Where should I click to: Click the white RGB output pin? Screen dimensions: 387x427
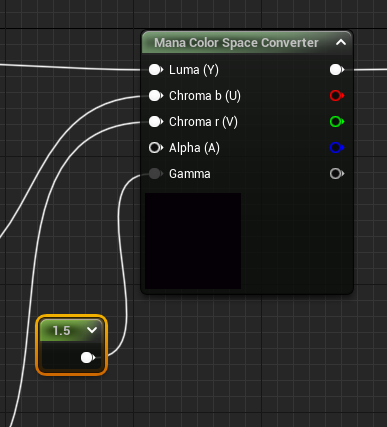coord(337,70)
